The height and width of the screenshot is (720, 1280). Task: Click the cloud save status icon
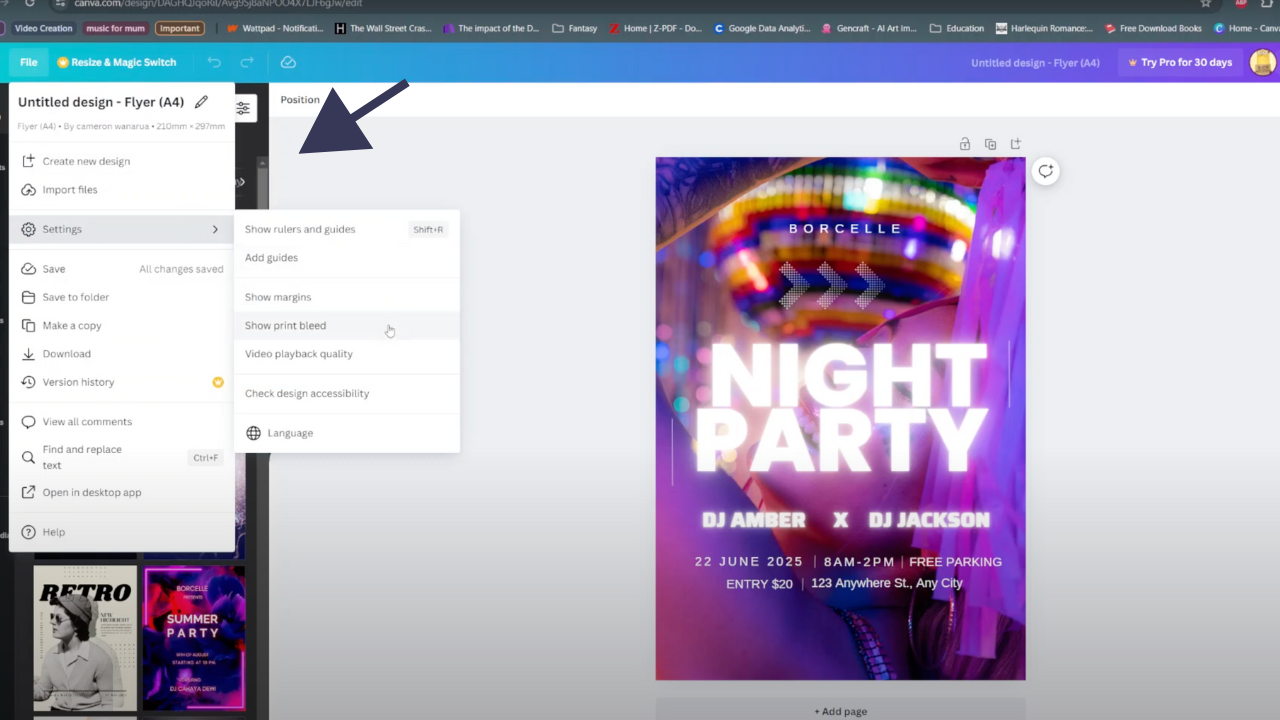(288, 62)
